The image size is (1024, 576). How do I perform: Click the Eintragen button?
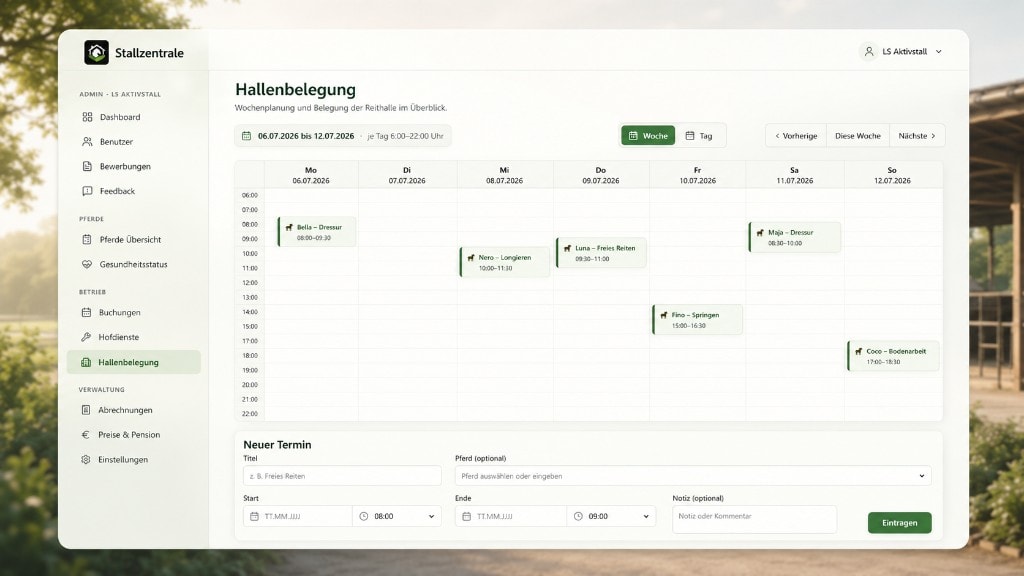(899, 523)
